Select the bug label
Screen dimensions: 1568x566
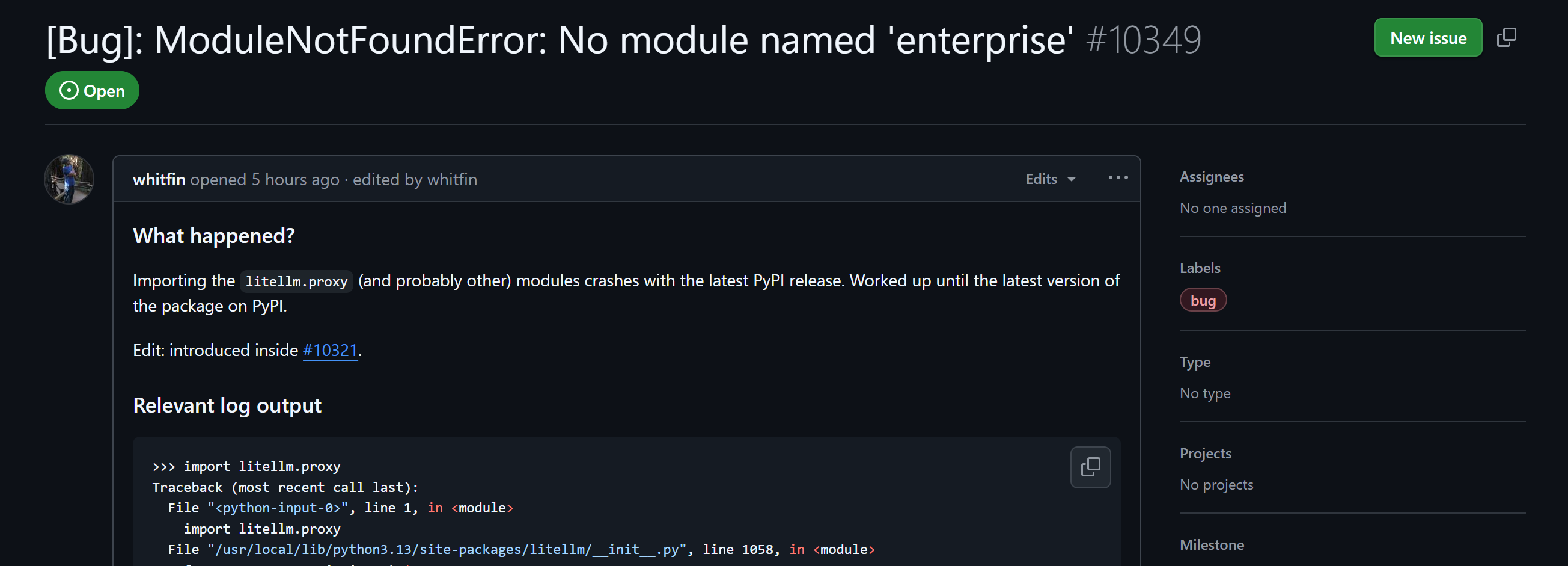click(x=1203, y=300)
